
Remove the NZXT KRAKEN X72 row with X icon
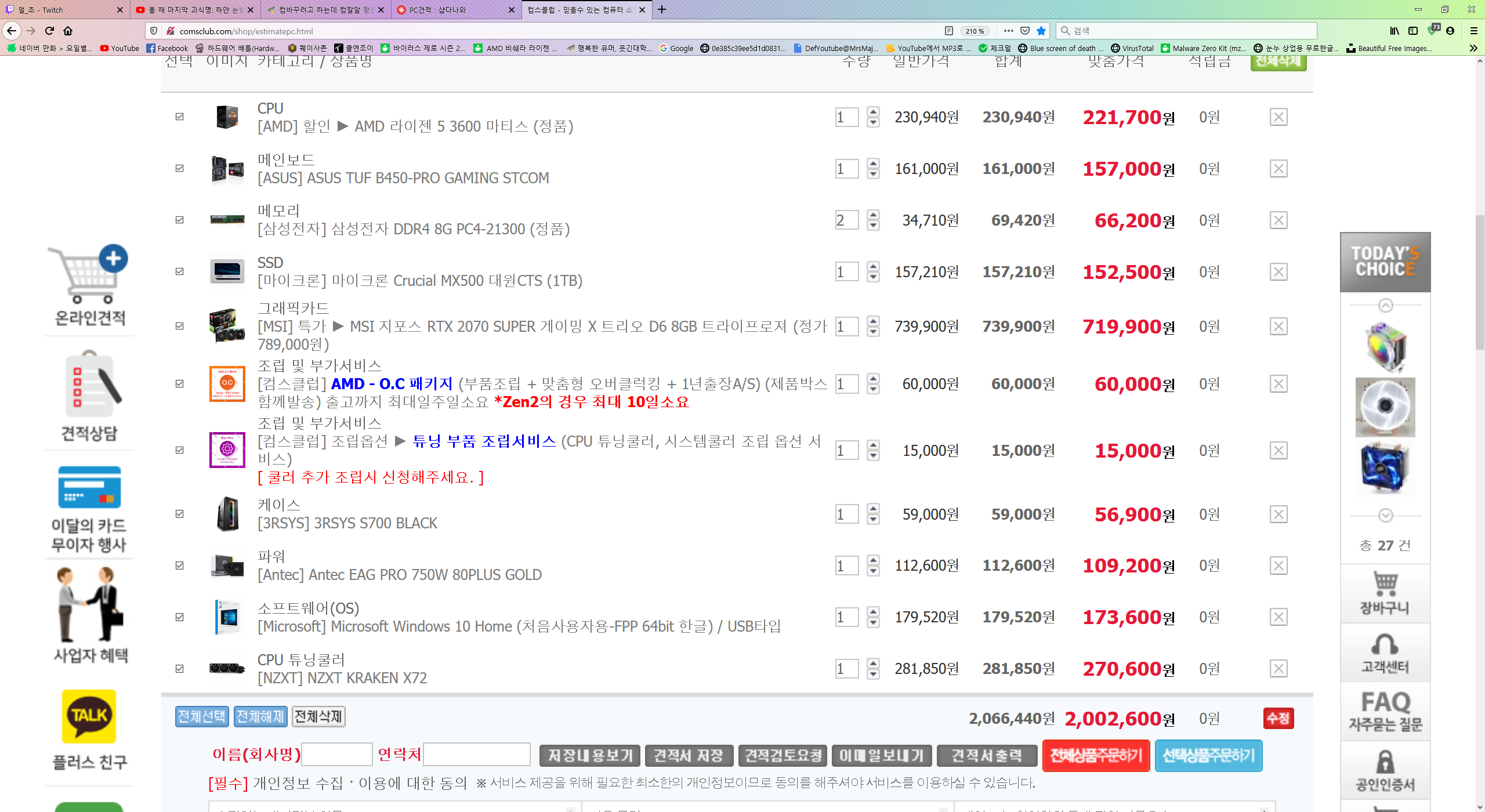(x=1278, y=669)
